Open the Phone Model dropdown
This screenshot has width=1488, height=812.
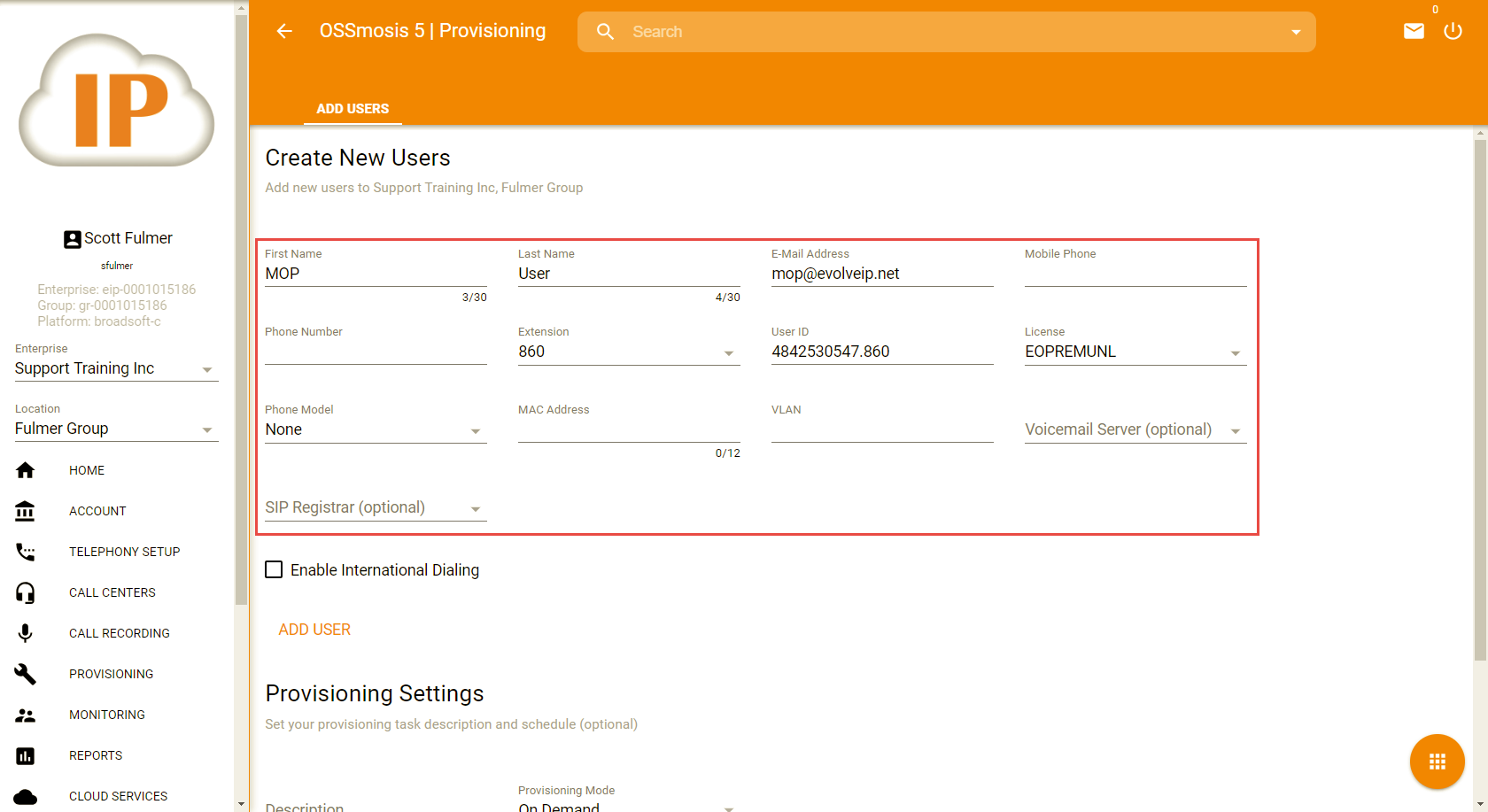pyautogui.click(x=375, y=430)
